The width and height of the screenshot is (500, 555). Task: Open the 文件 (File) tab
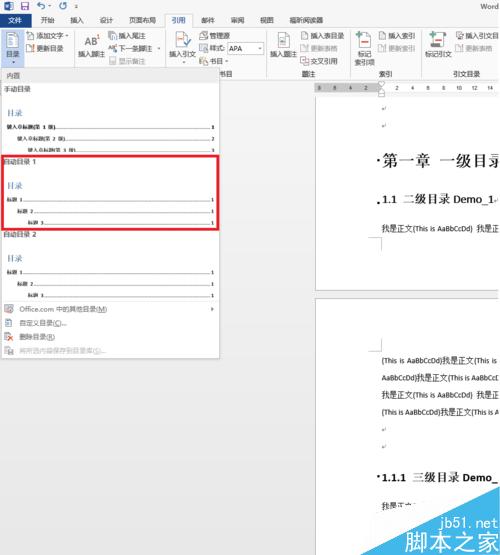tap(15, 21)
